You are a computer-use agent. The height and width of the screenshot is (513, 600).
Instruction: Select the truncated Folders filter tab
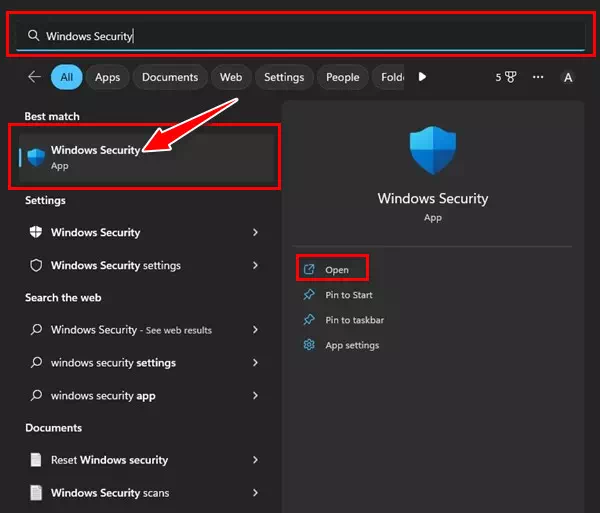pyautogui.click(x=389, y=77)
